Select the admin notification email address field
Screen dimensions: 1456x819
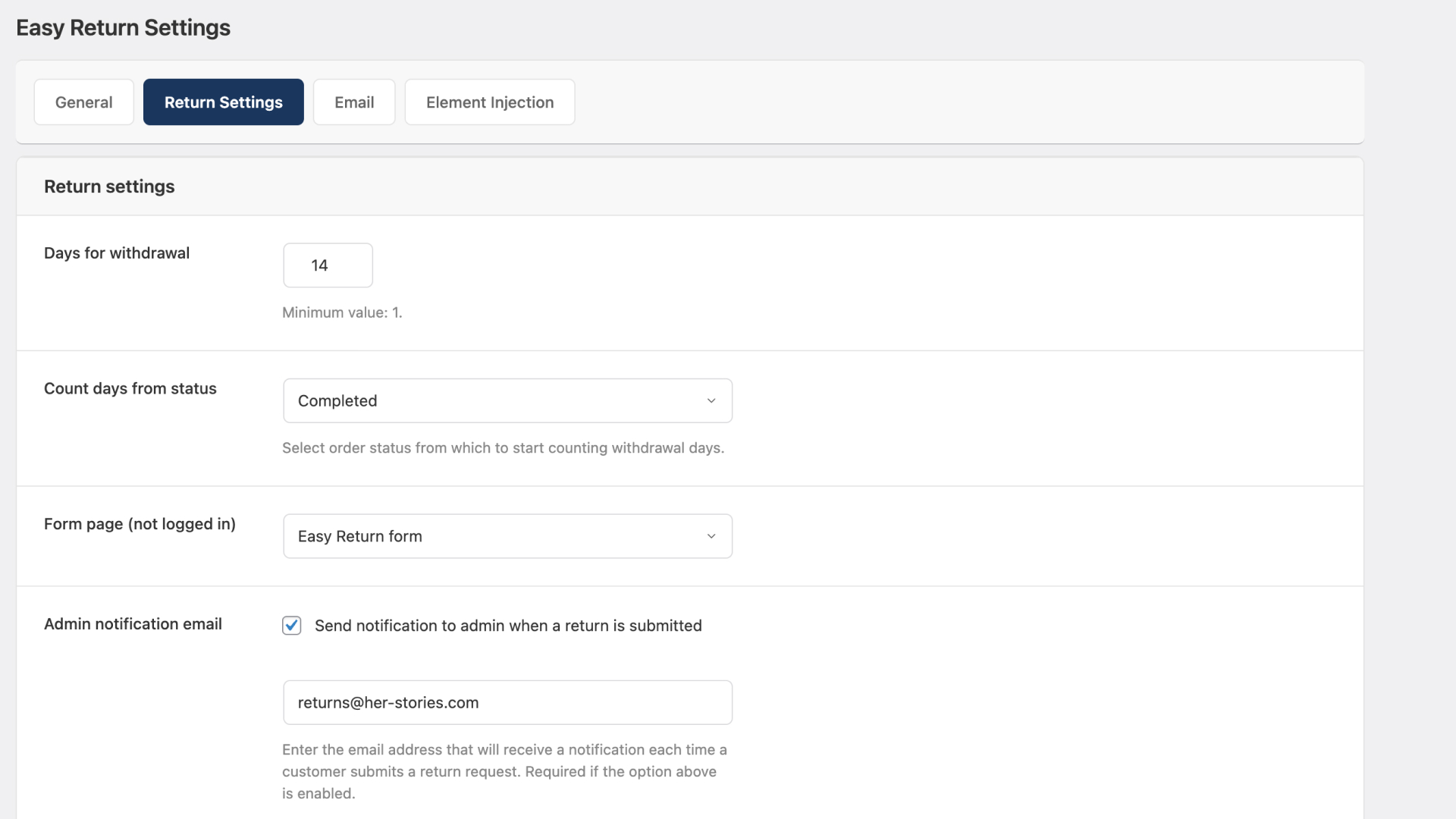pyautogui.click(x=507, y=702)
